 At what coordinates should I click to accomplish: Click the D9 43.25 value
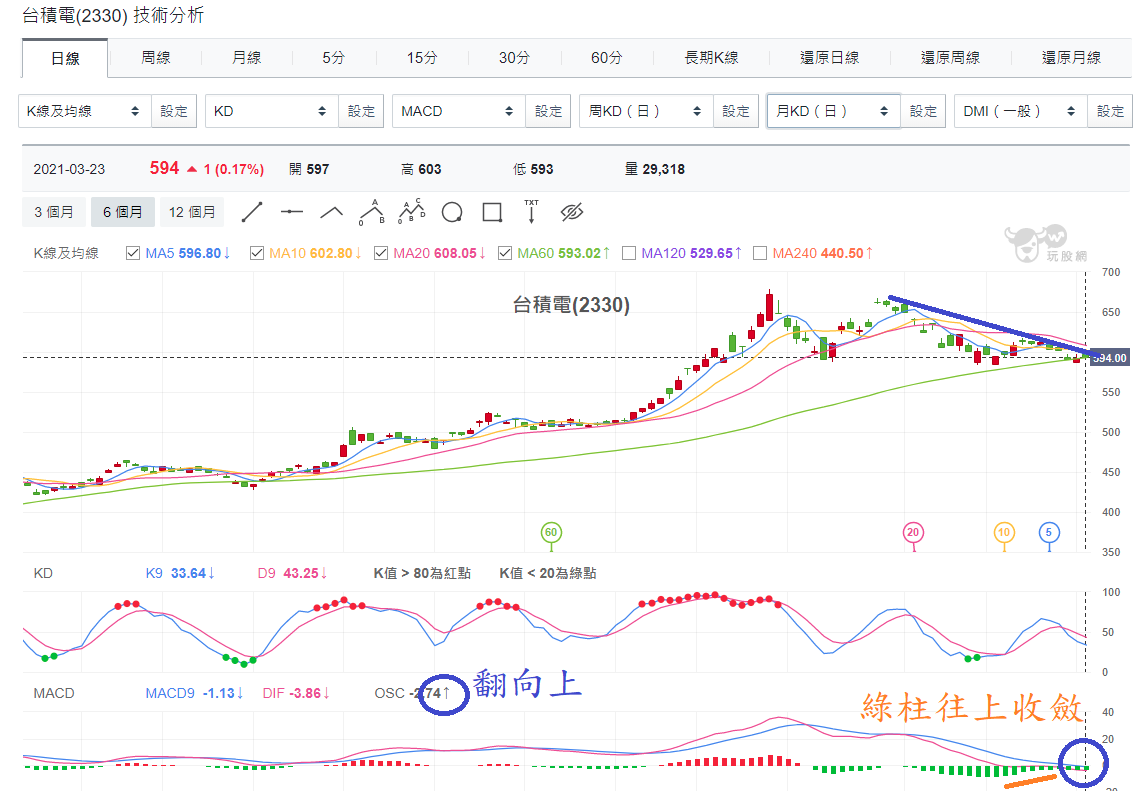[301, 574]
